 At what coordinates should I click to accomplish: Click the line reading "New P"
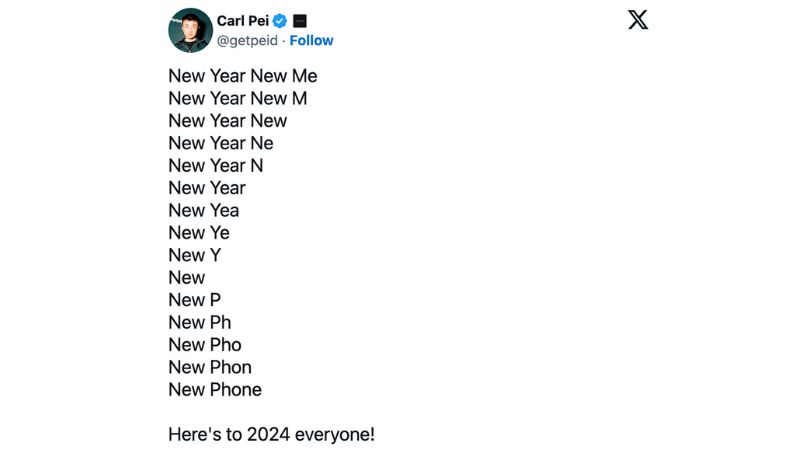pos(194,300)
